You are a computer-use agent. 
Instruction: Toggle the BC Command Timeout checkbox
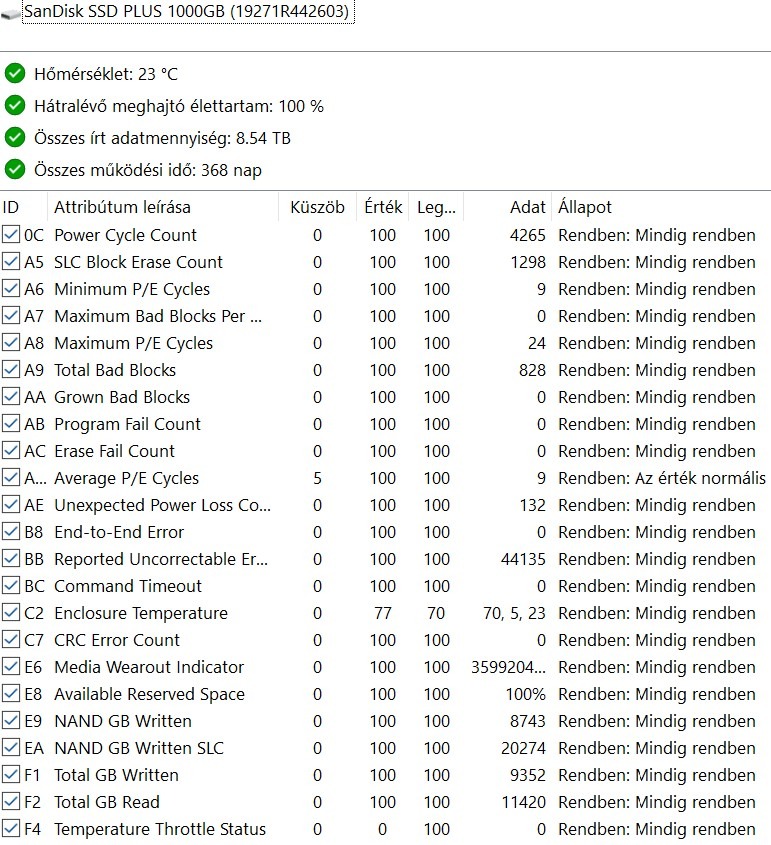point(11,586)
